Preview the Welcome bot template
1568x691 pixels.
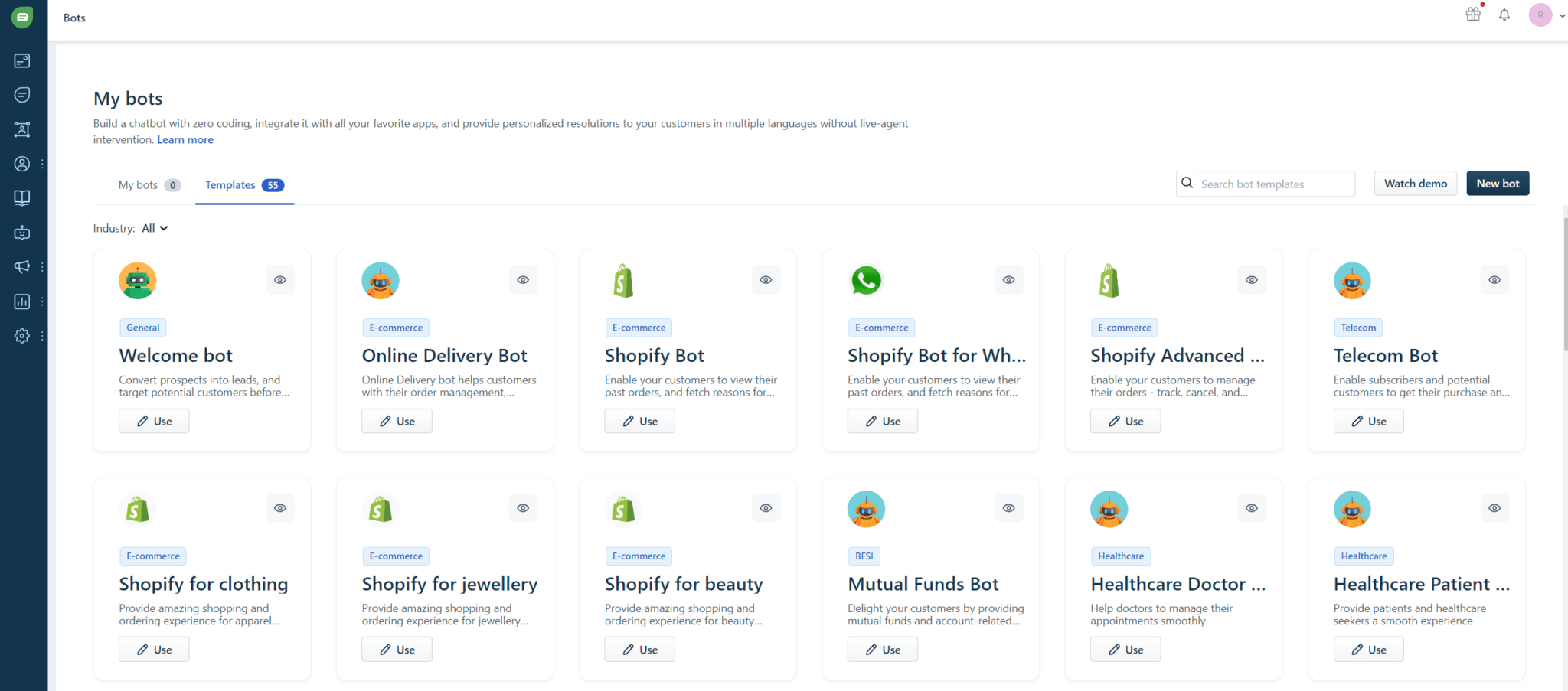click(x=279, y=279)
